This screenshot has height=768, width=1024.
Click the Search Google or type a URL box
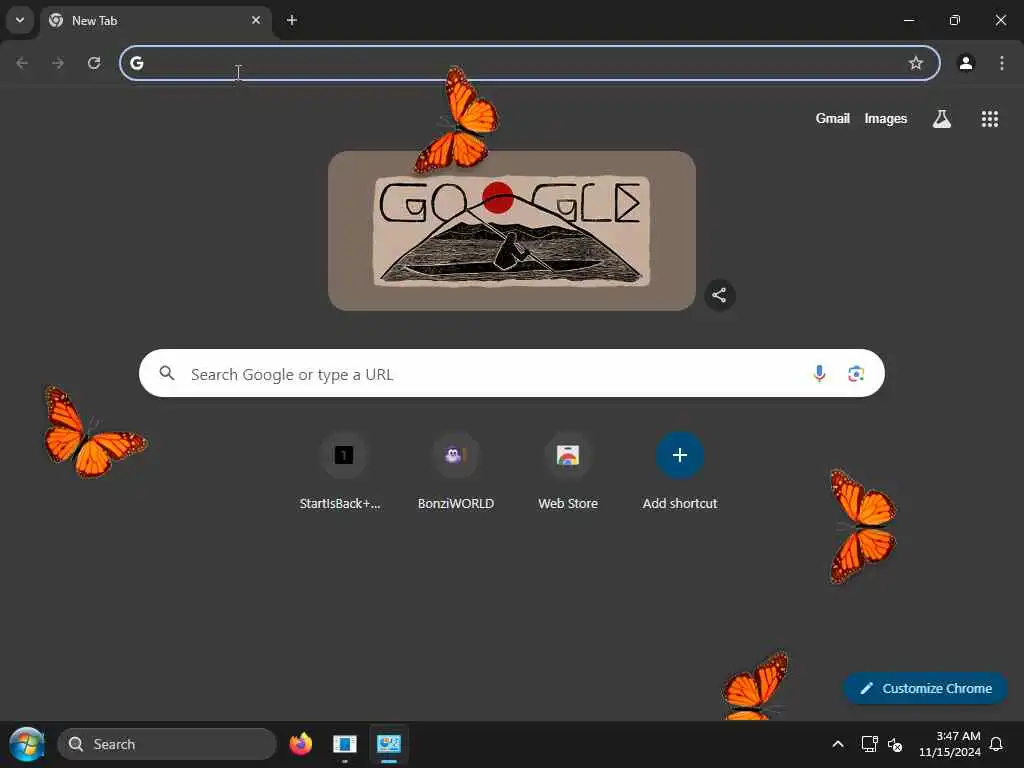click(511, 374)
